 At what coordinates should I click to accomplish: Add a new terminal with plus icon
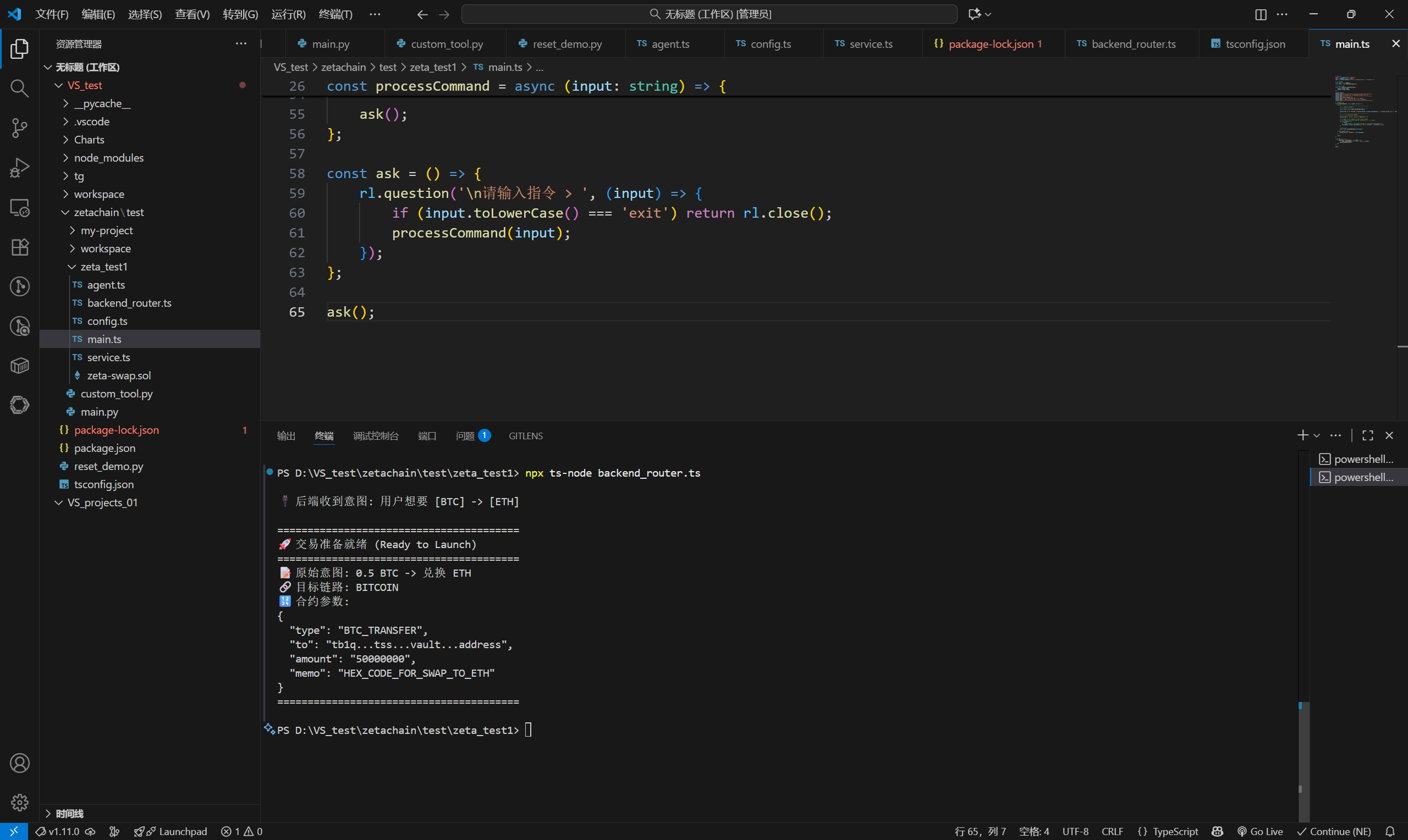[x=1303, y=435]
